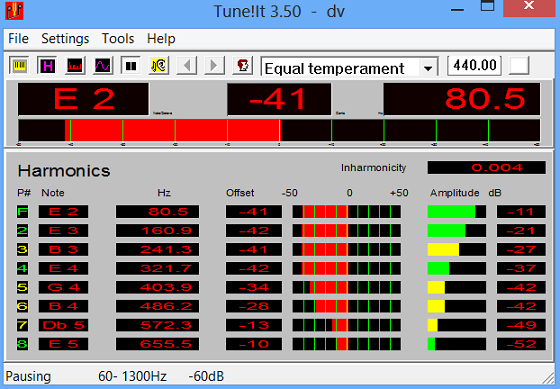
Task: Click the Inharmonicity value 0.004
Action: [x=486, y=168]
